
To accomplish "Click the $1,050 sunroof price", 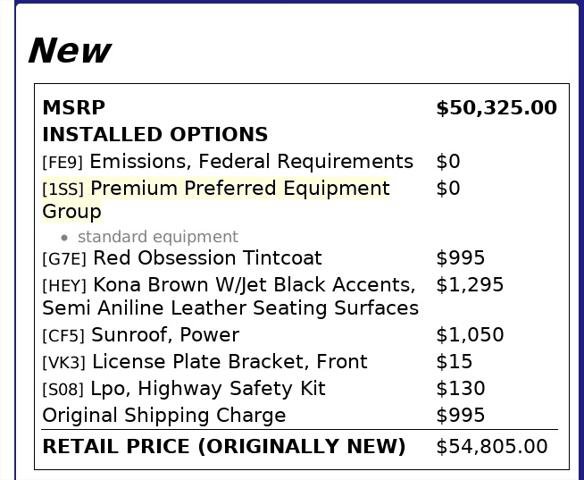I will (x=470, y=335).
